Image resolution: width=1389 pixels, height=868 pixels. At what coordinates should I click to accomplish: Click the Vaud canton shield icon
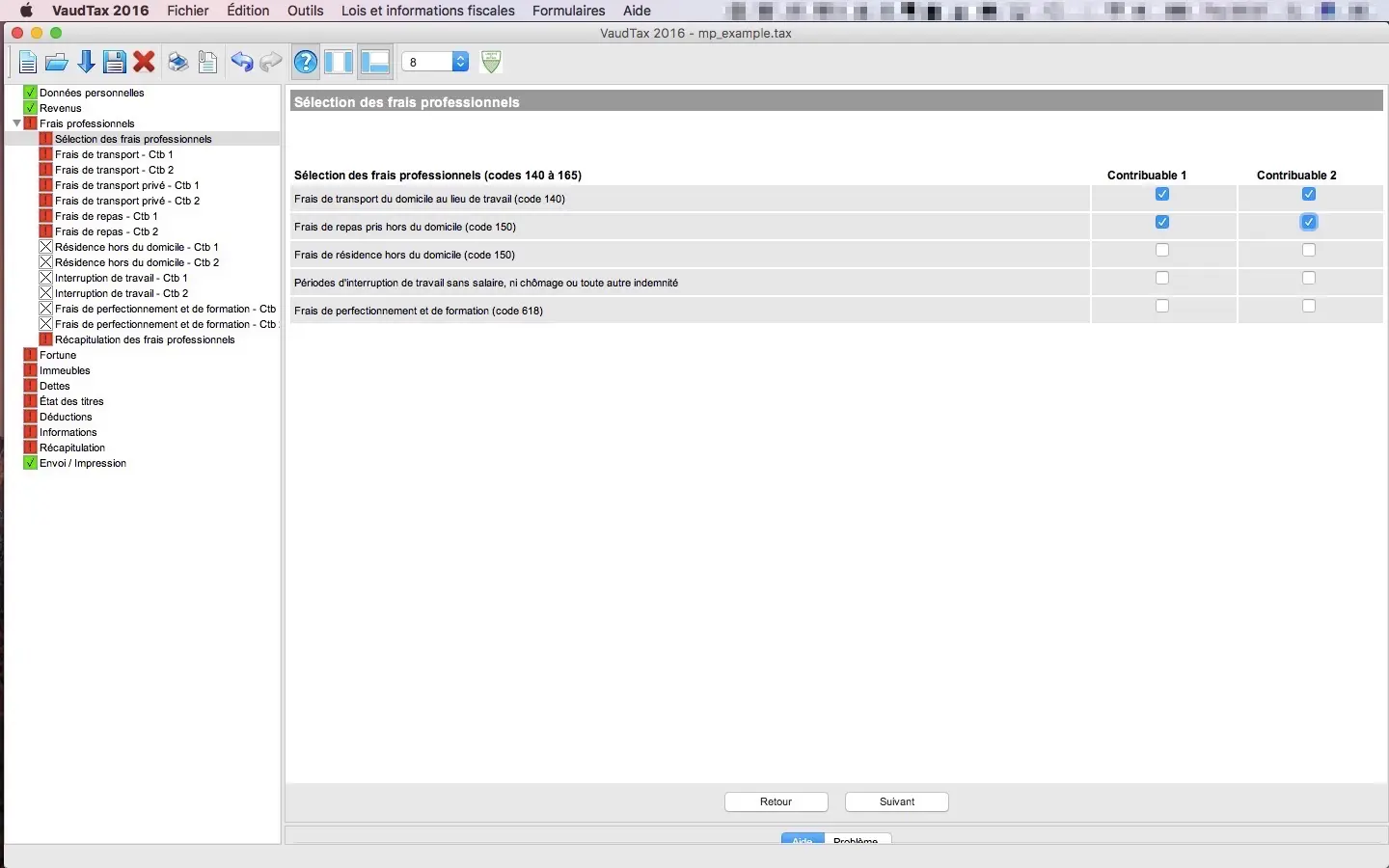point(491,62)
